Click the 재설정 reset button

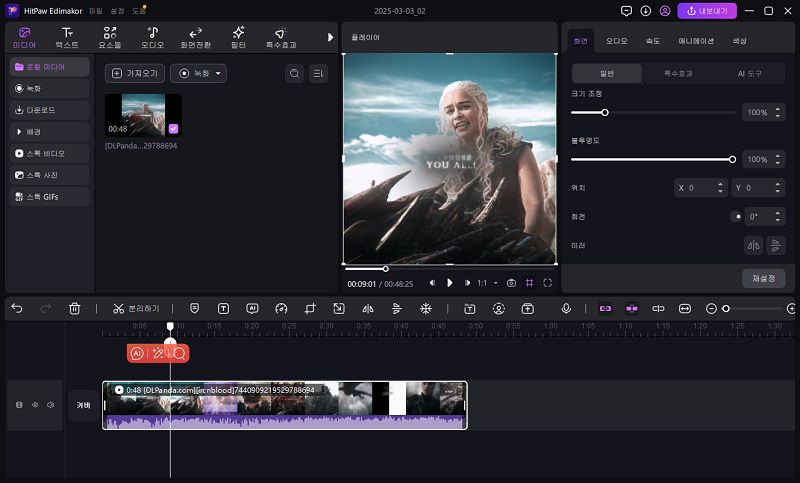[x=763, y=278]
